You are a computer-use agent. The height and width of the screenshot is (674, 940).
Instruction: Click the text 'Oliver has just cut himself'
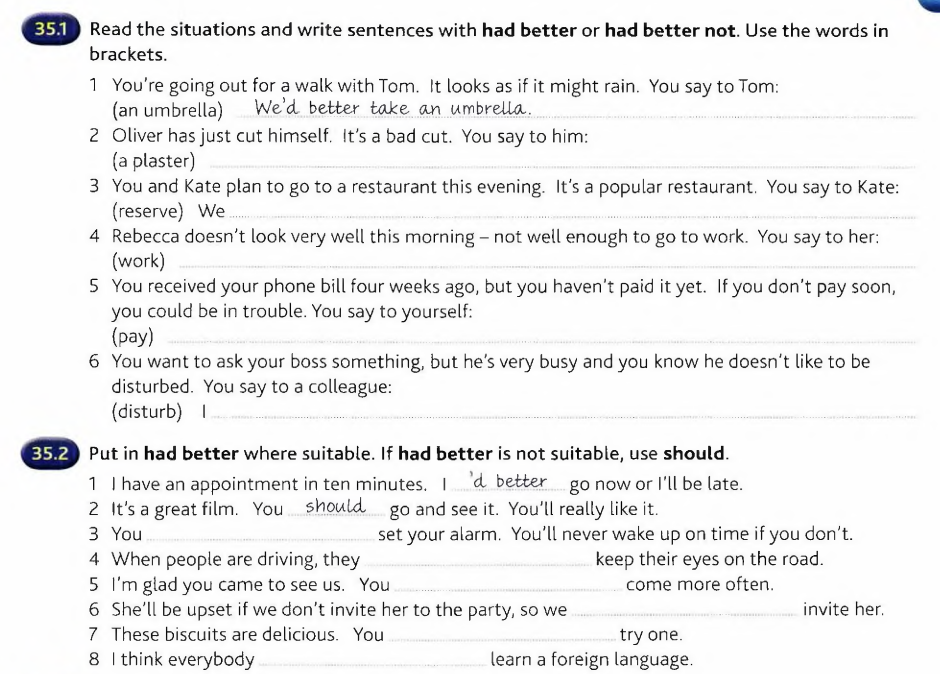point(221,136)
